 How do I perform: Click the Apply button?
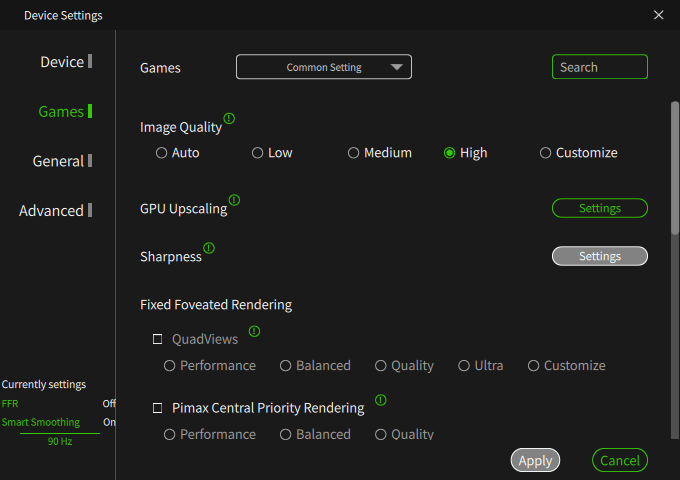pyautogui.click(x=535, y=460)
